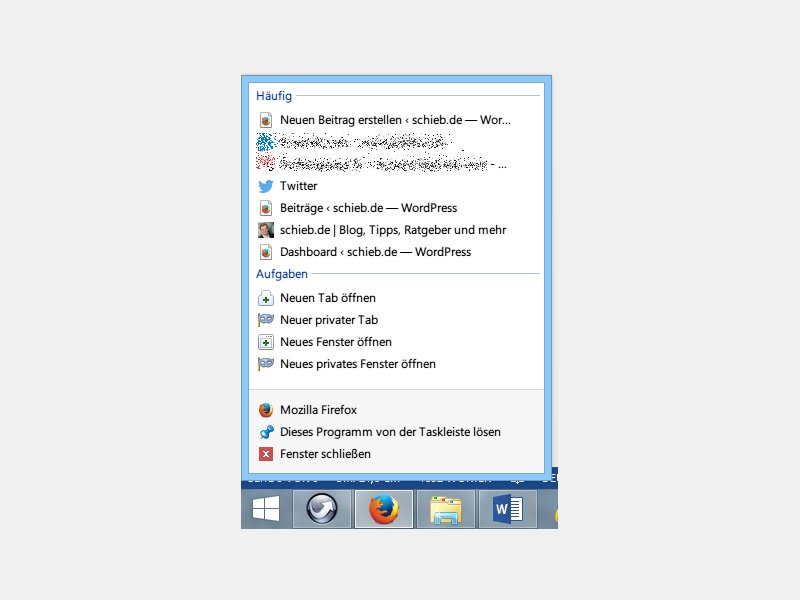Click the page icon beside Beiträge entry
The height and width of the screenshot is (600, 800).
tap(265, 208)
